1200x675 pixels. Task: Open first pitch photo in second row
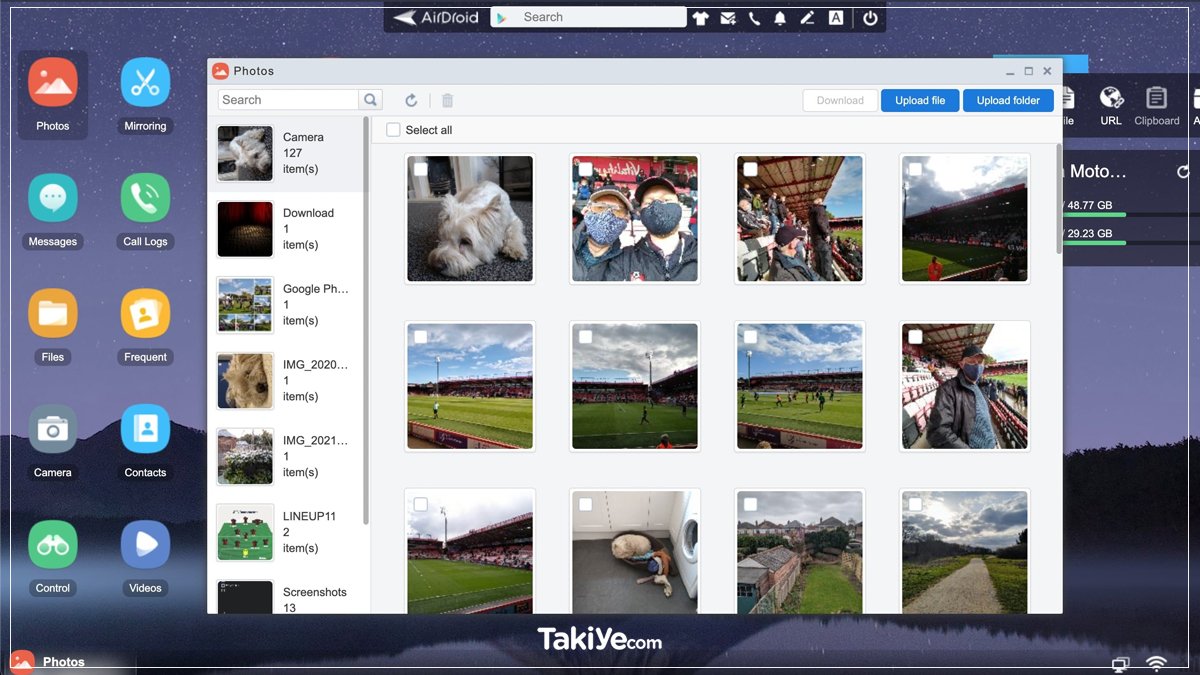pyautogui.click(x=470, y=386)
